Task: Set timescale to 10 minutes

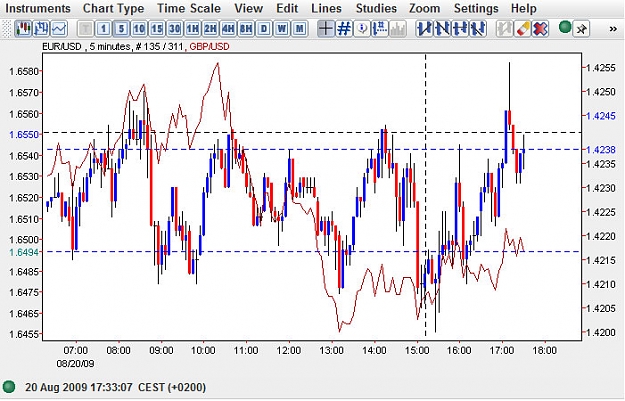Action: [x=139, y=29]
